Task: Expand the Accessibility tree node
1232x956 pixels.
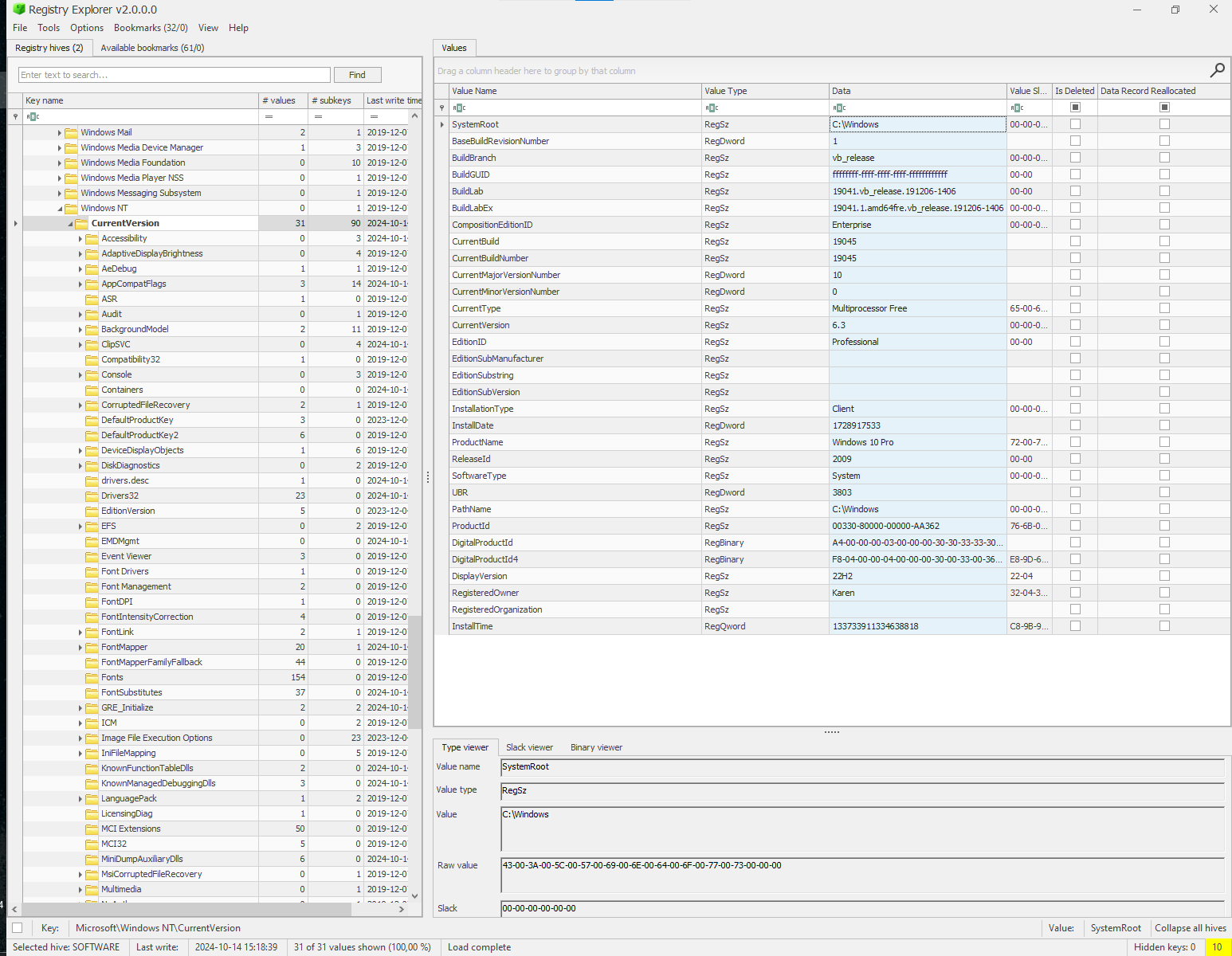Action: point(80,239)
